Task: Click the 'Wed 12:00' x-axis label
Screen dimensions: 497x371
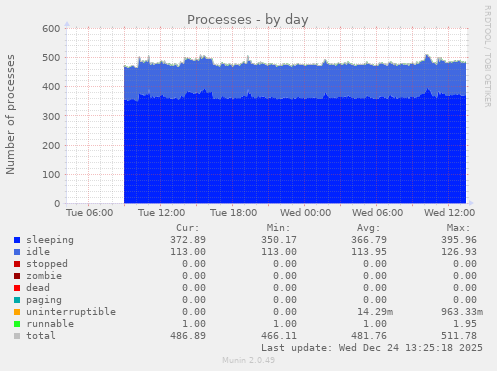Action: (x=450, y=213)
